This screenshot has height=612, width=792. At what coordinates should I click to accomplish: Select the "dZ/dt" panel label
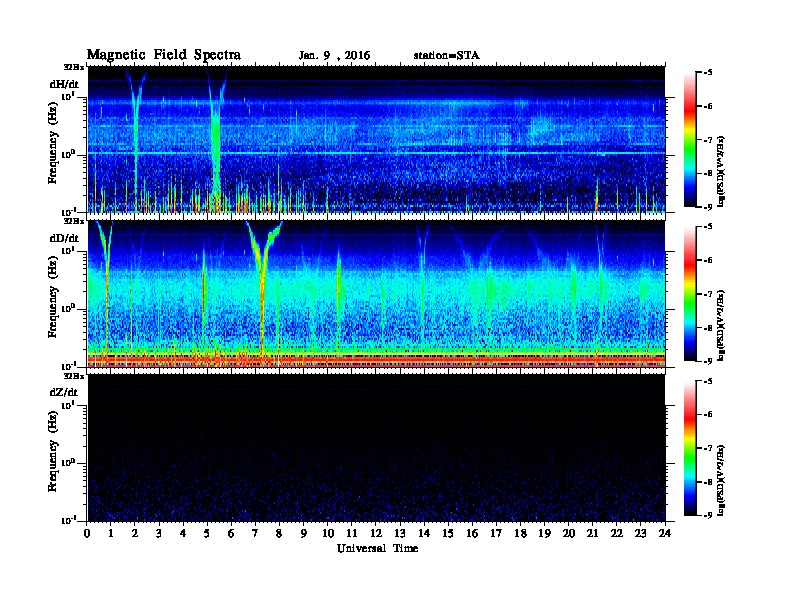point(64,392)
